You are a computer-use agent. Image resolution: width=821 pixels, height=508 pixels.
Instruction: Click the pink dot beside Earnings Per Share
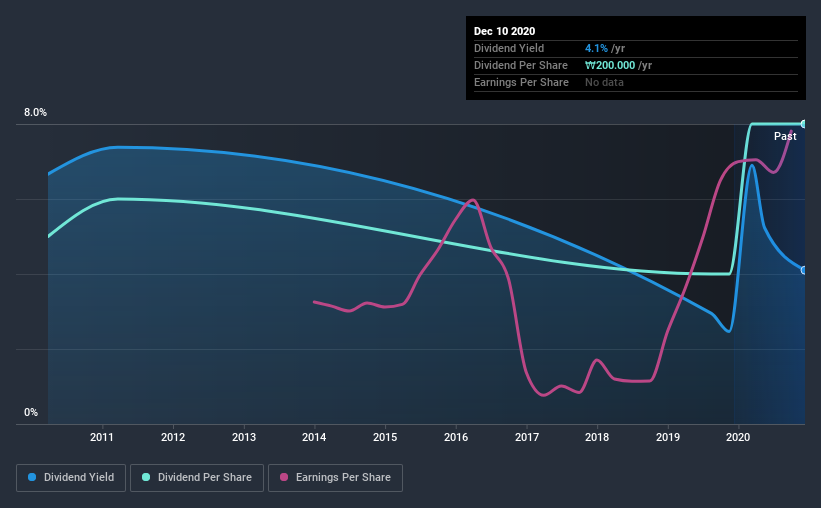coord(284,478)
